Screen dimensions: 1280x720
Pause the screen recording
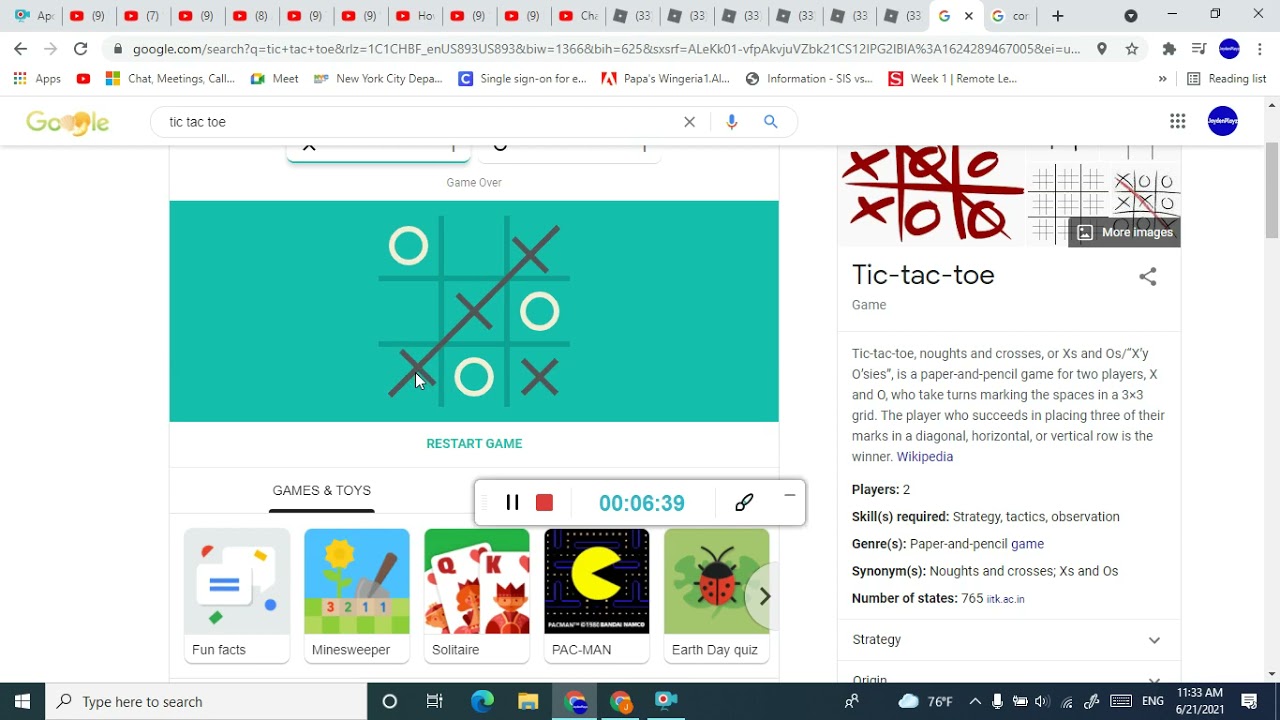click(512, 503)
